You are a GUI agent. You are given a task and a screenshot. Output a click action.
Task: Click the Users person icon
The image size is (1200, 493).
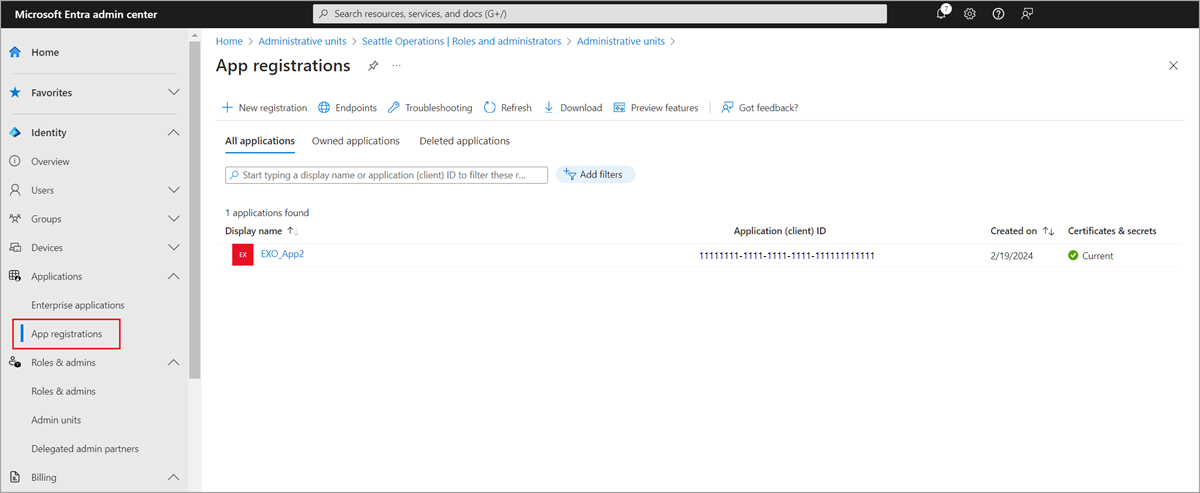tap(15, 190)
